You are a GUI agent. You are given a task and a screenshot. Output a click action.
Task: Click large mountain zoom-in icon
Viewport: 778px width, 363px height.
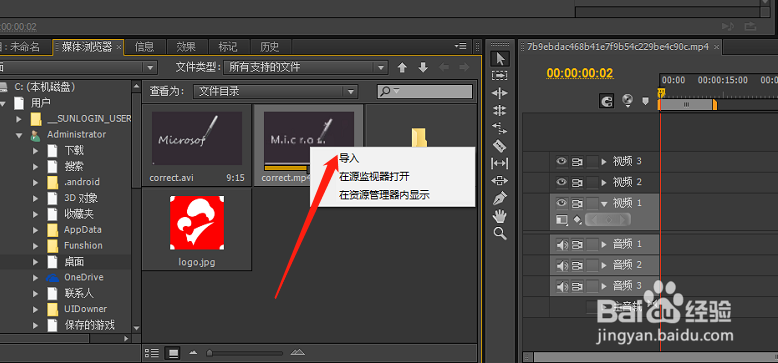(298, 352)
